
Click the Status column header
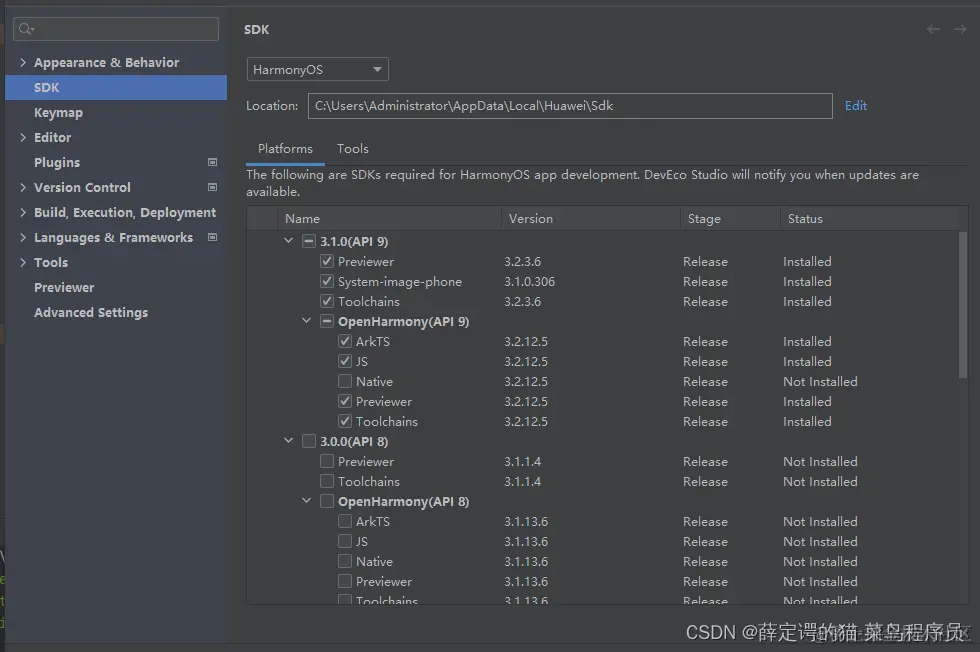click(x=869, y=219)
